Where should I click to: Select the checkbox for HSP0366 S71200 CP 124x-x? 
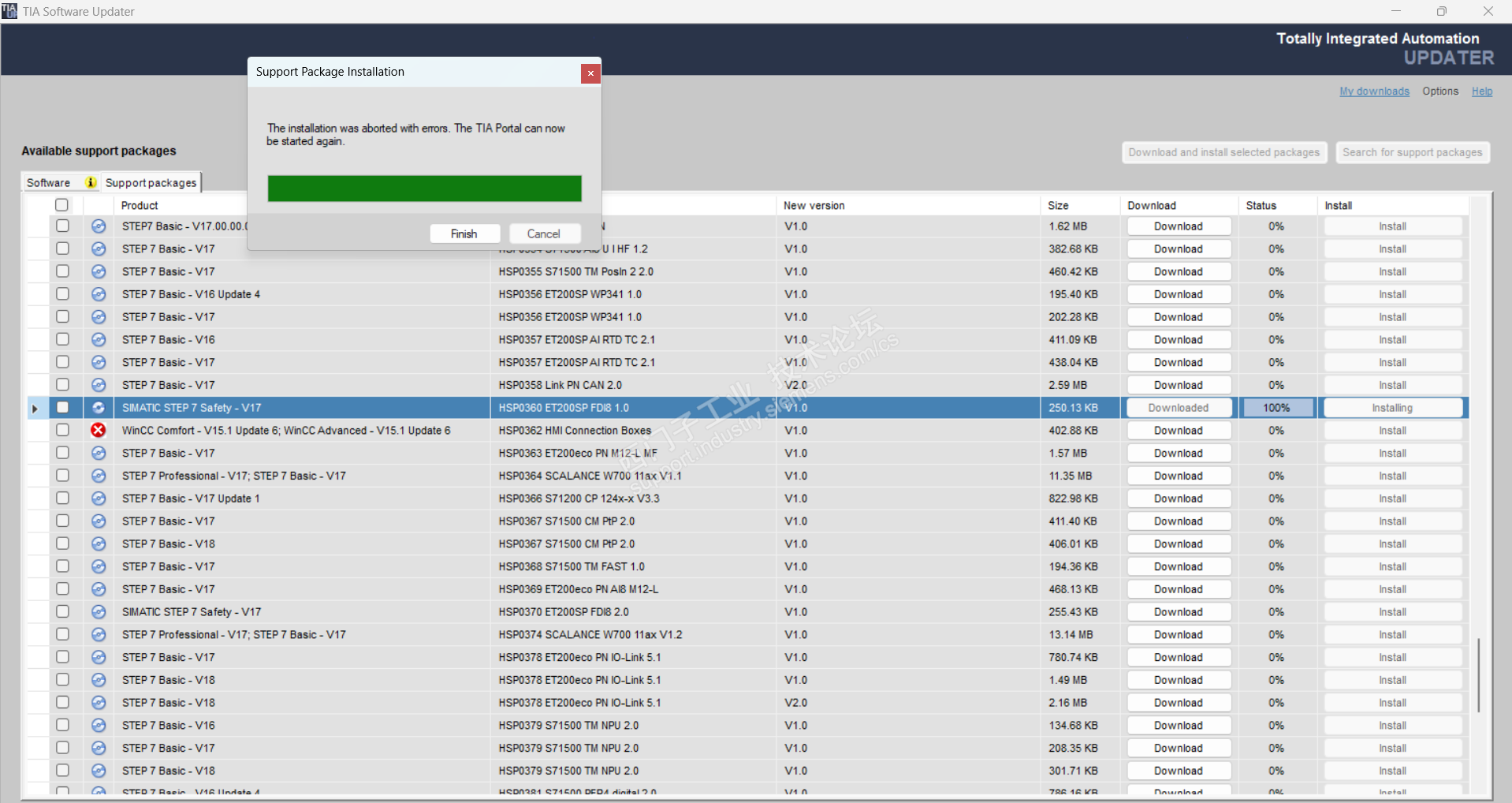[62, 499]
